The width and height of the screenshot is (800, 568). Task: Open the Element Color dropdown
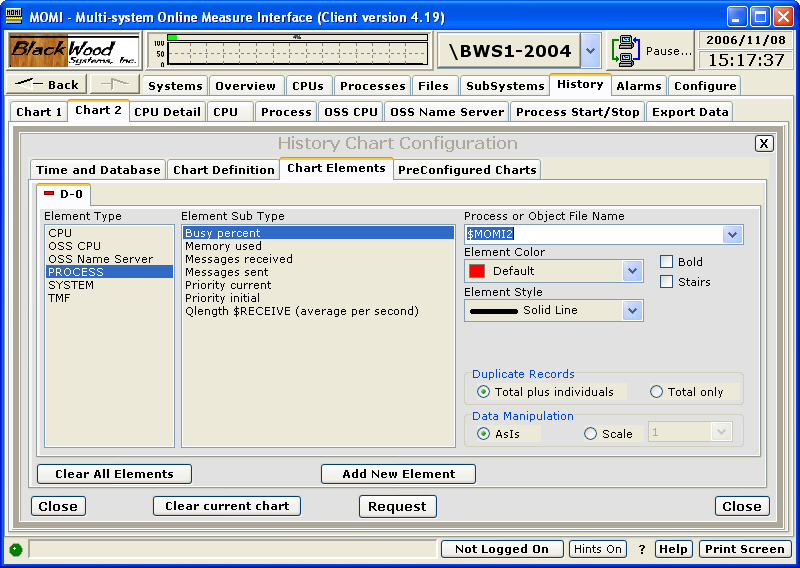tap(633, 271)
